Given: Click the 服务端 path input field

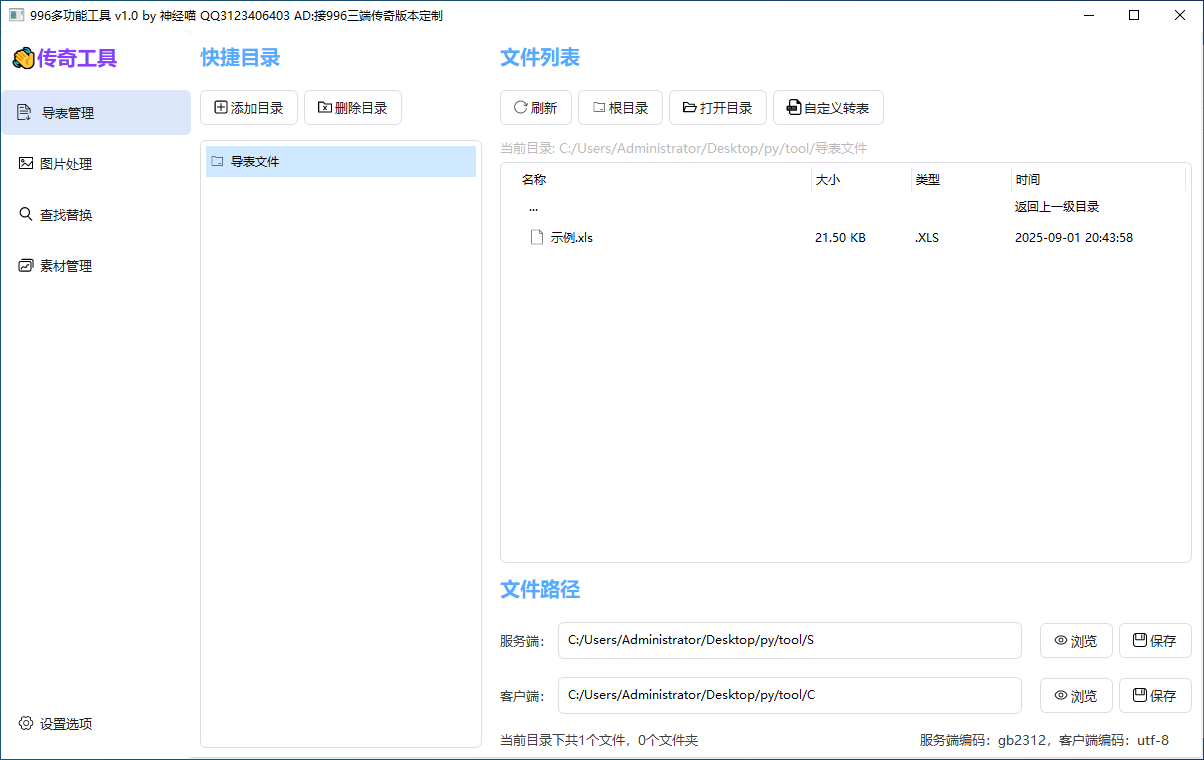Looking at the screenshot, I should point(790,640).
